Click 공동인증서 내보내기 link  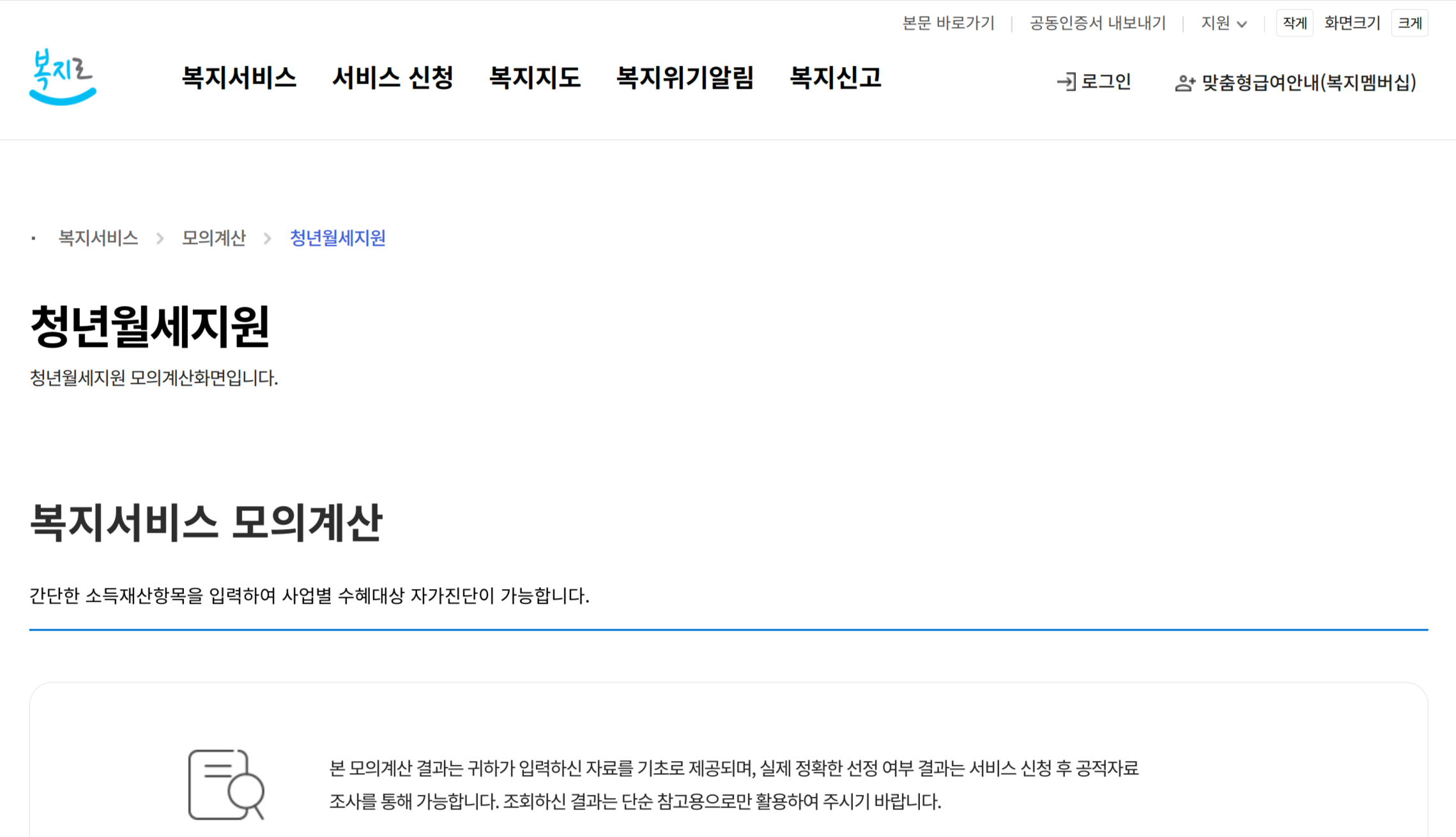[1098, 24]
